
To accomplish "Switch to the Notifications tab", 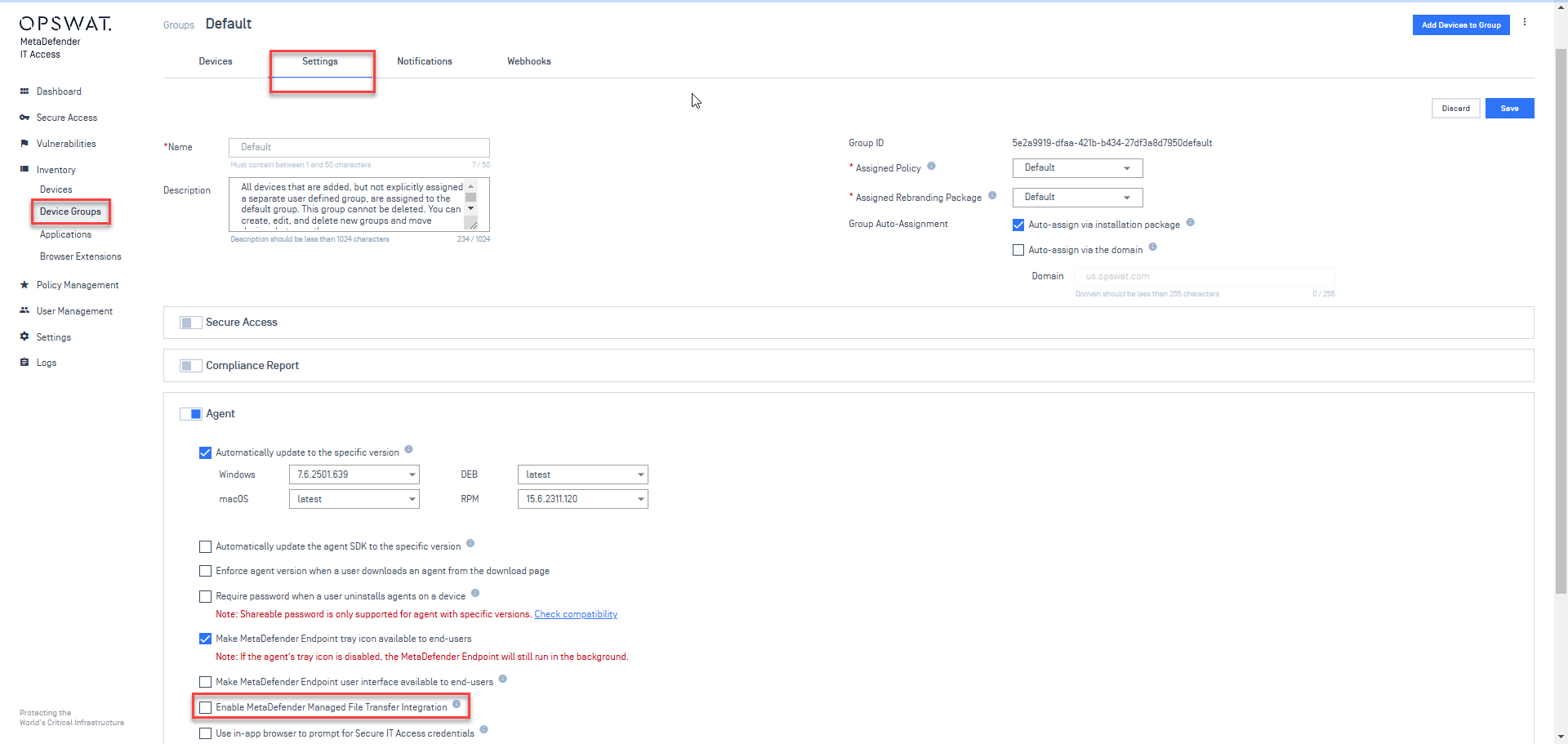I will point(425,61).
